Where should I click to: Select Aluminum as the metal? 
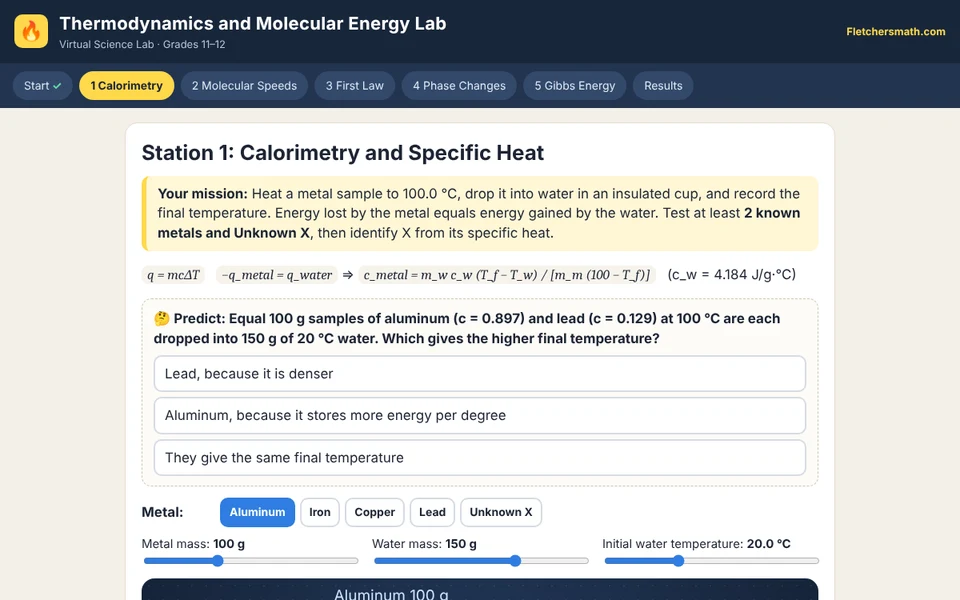(x=257, y=512)
